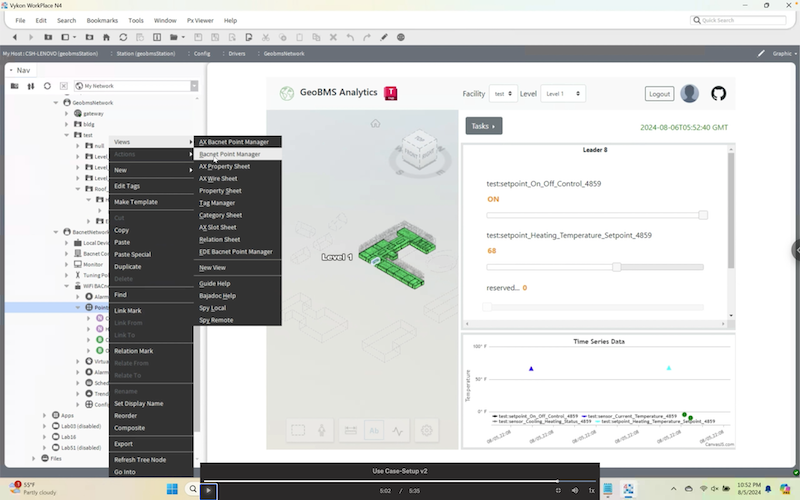Click the Open folder icon in the toolbar
This screenshot has width=800, height=500.
click(174, 37)
